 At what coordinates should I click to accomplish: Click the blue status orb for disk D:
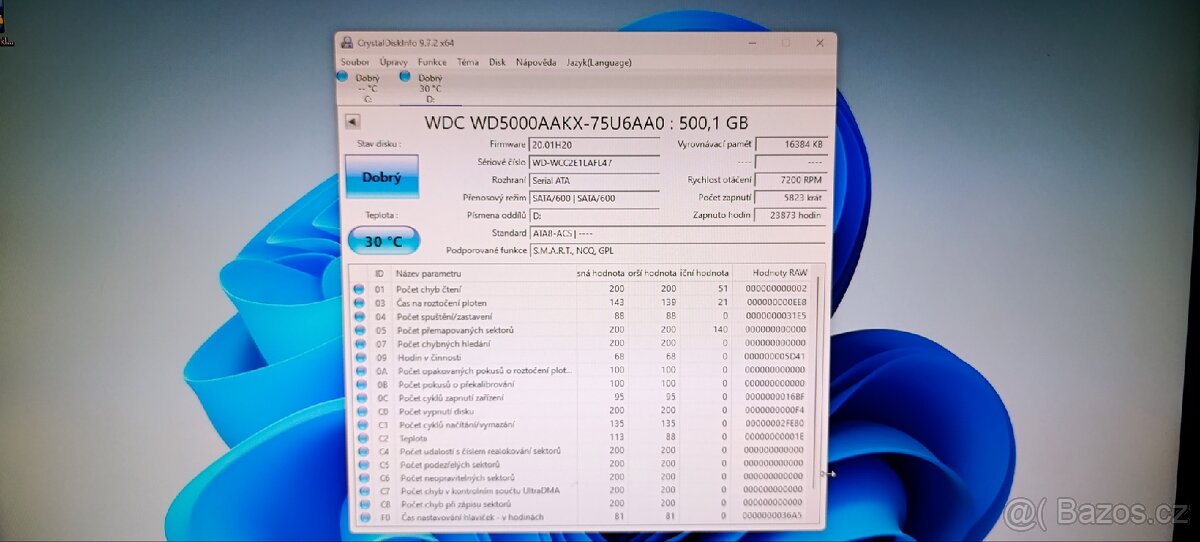(x=405, y=76)
